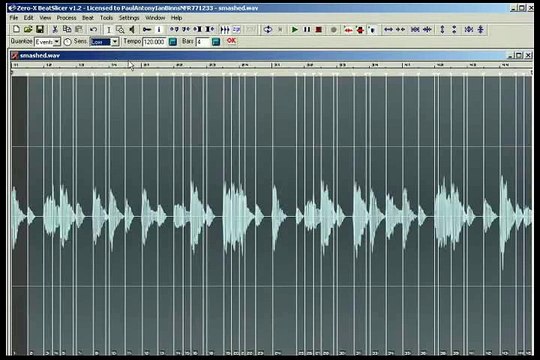Select the I-beam selection tool
Screen dimensions: 540x360
tap(109, 30)
